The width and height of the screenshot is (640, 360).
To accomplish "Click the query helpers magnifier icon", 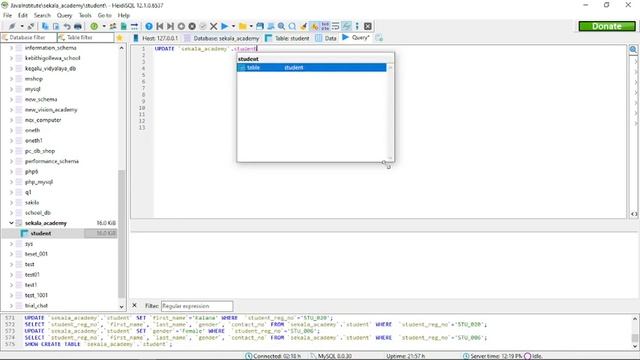I will 633,50.
